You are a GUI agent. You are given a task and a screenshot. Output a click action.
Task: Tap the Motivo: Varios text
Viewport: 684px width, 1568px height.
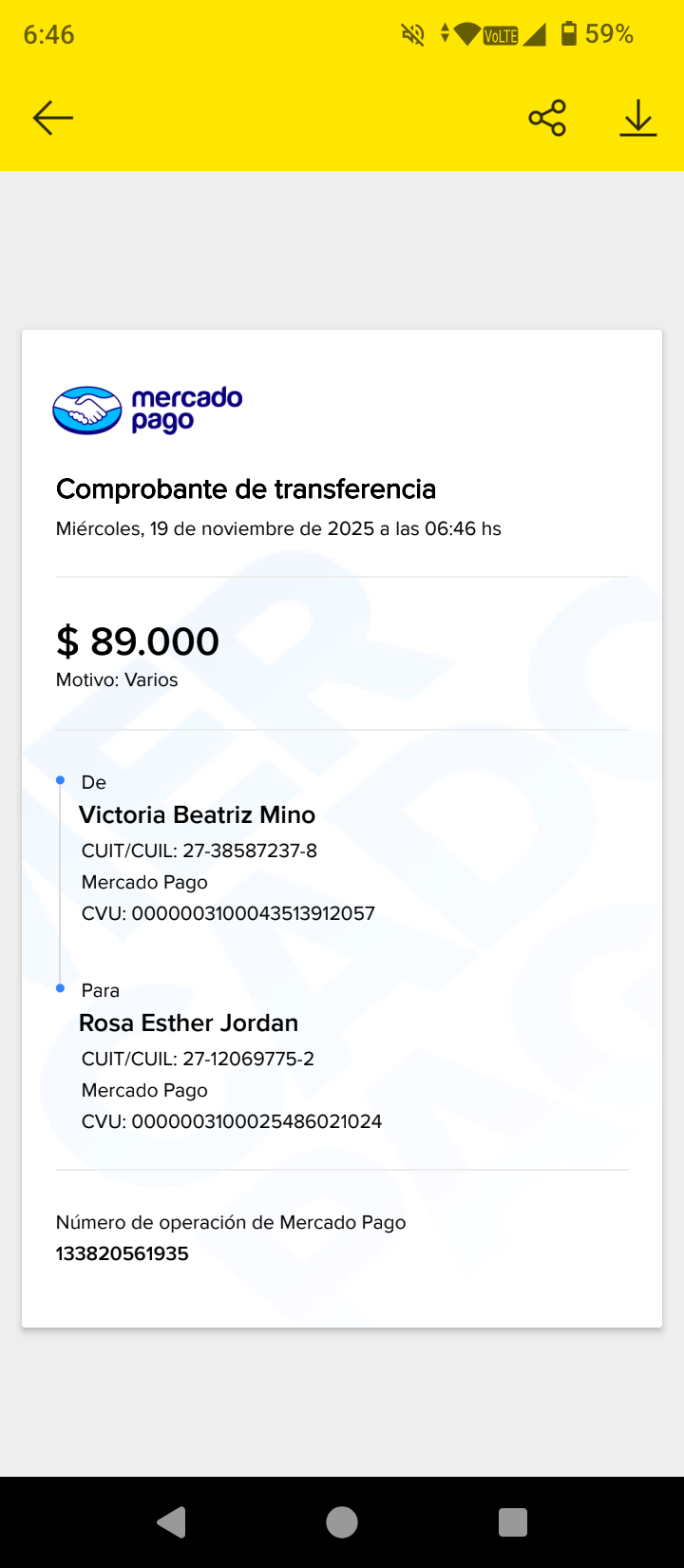[117, 680]
